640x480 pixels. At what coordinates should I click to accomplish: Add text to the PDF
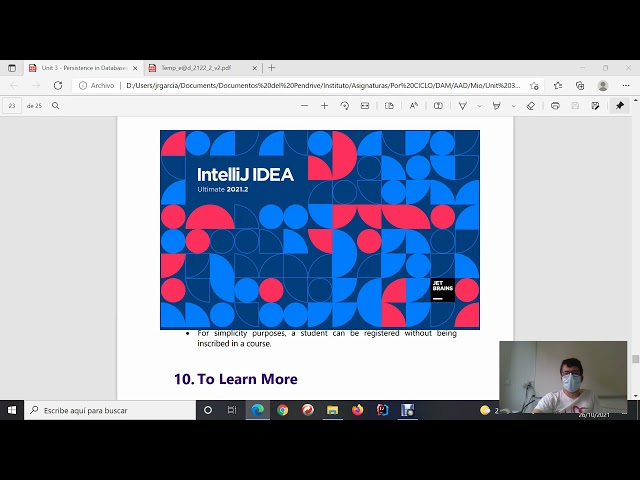pyautogui.click(x=438, y=106)
